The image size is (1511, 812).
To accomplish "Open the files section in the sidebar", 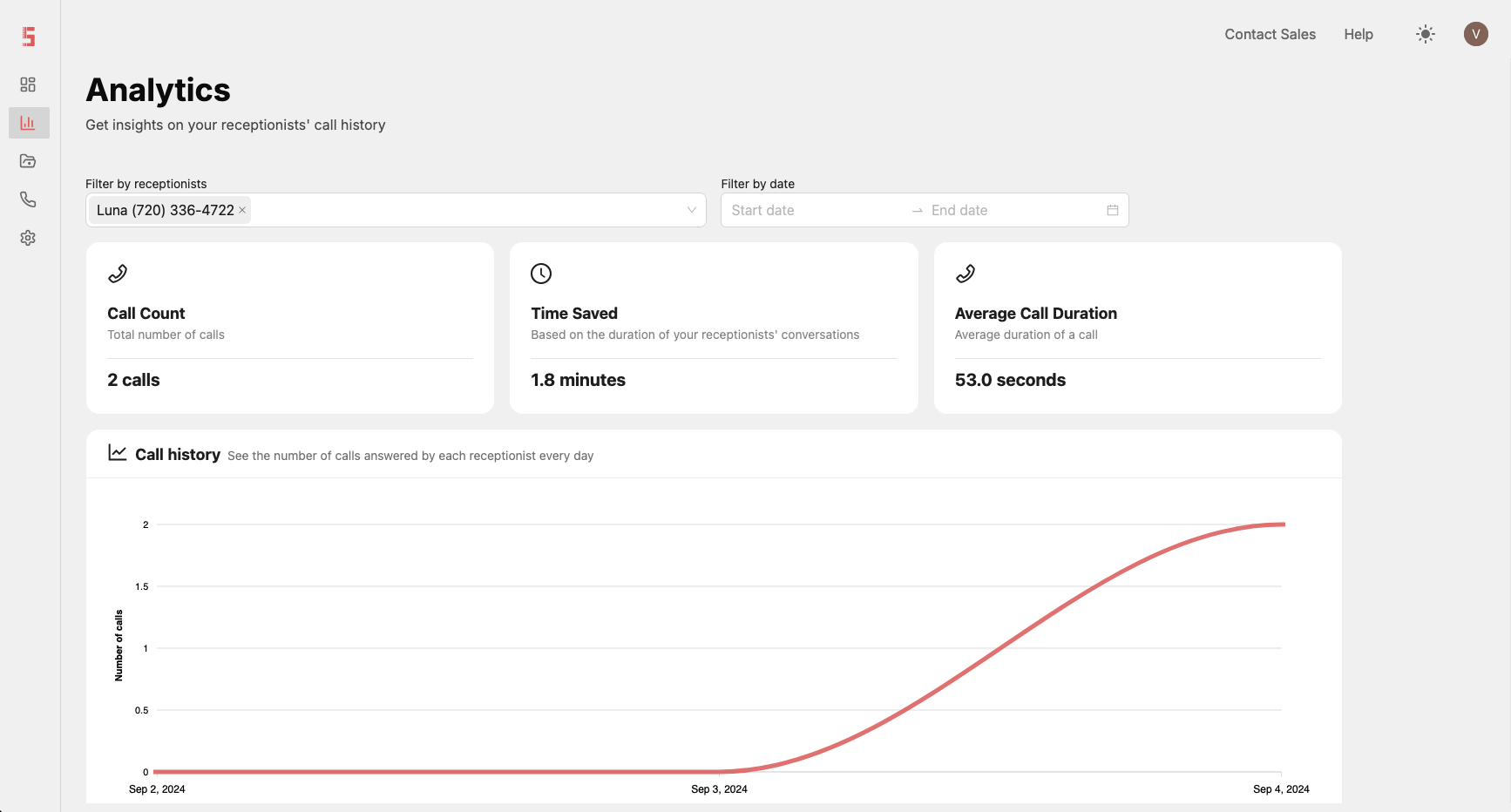I will [x=28, y=160].
